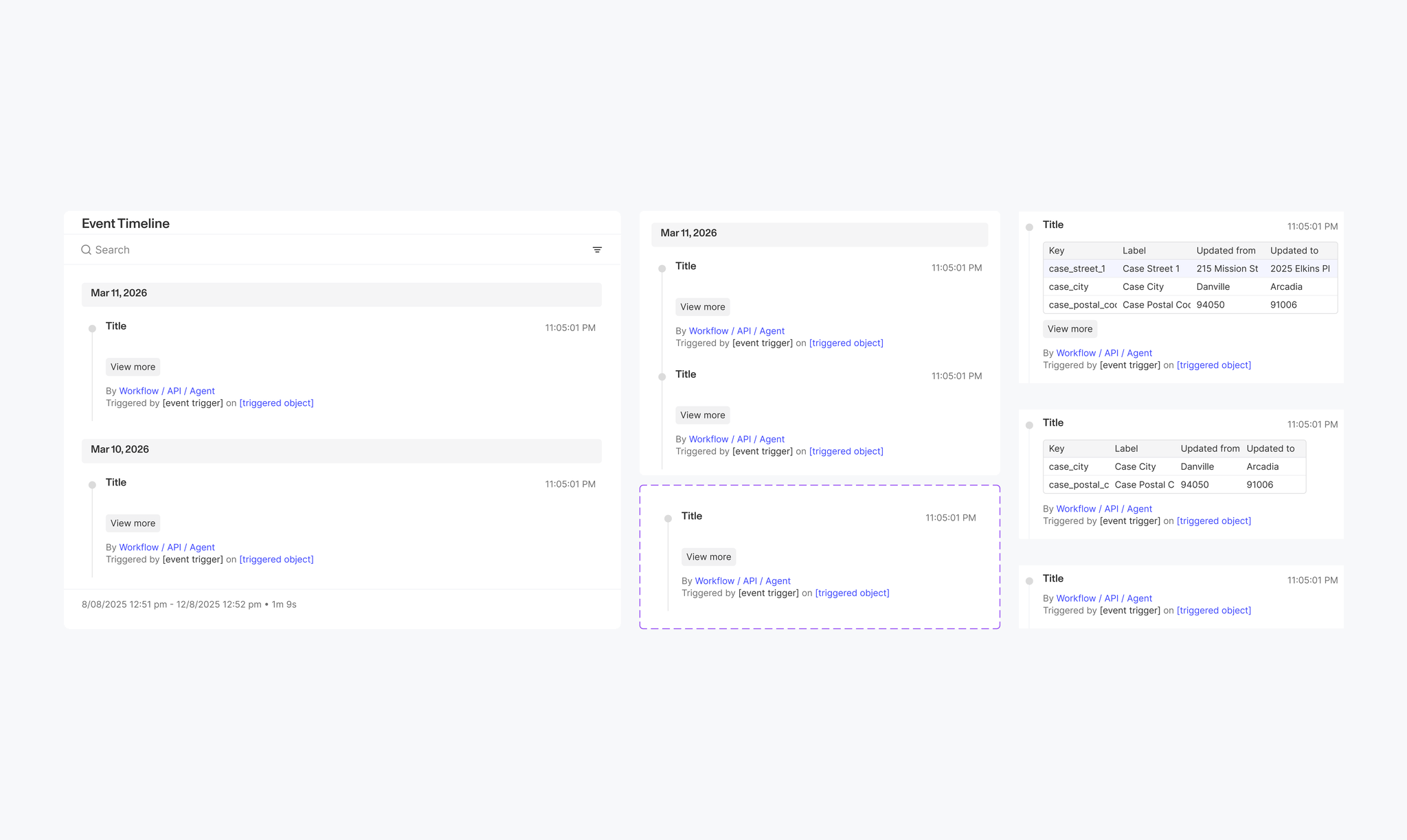Select Mar 11, 2026 header in panel without search bar
Viewport: 1407px width, 840px height.
pos(820,234)
